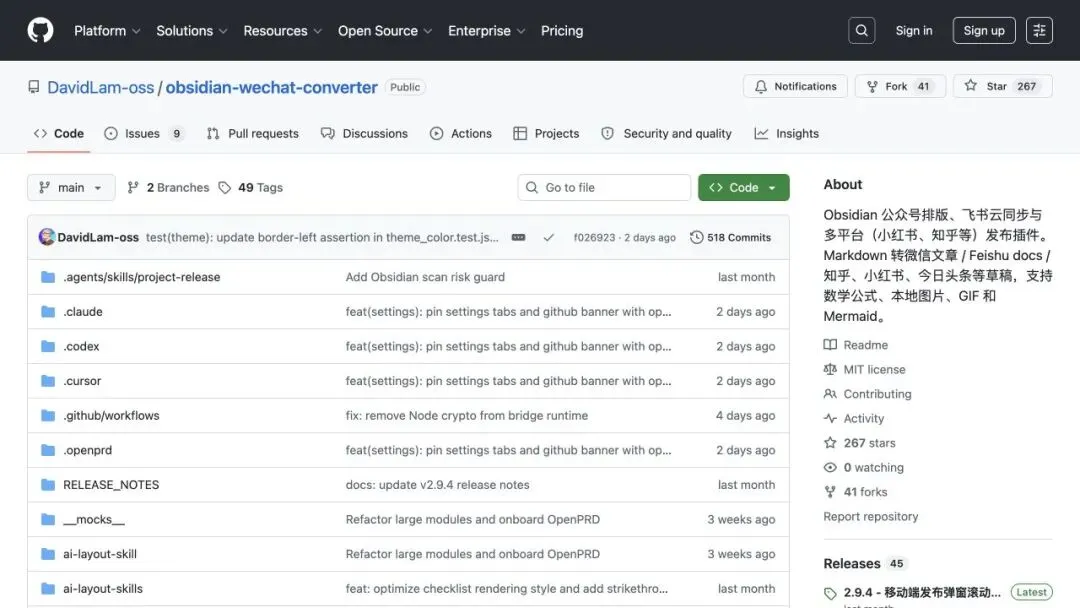Expand the Open Source menu
The image size is (1080, 608).
[x=384, y=31]
